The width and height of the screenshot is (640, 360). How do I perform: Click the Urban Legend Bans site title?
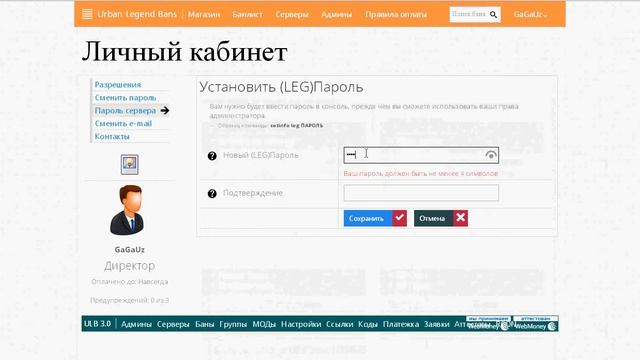[x=137, y=14]
